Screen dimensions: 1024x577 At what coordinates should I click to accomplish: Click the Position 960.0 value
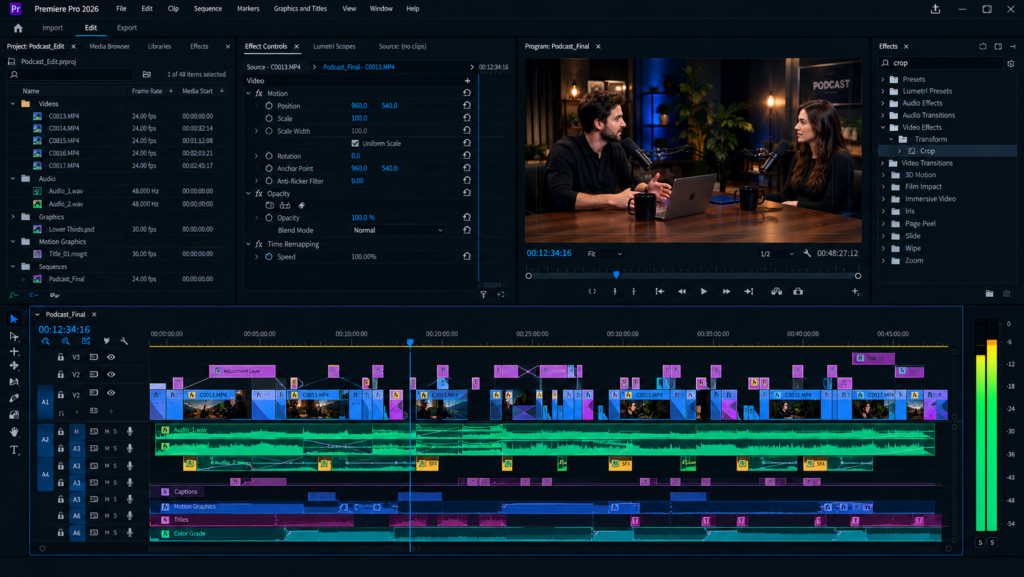pyautogui.click(x=359, y=106)
